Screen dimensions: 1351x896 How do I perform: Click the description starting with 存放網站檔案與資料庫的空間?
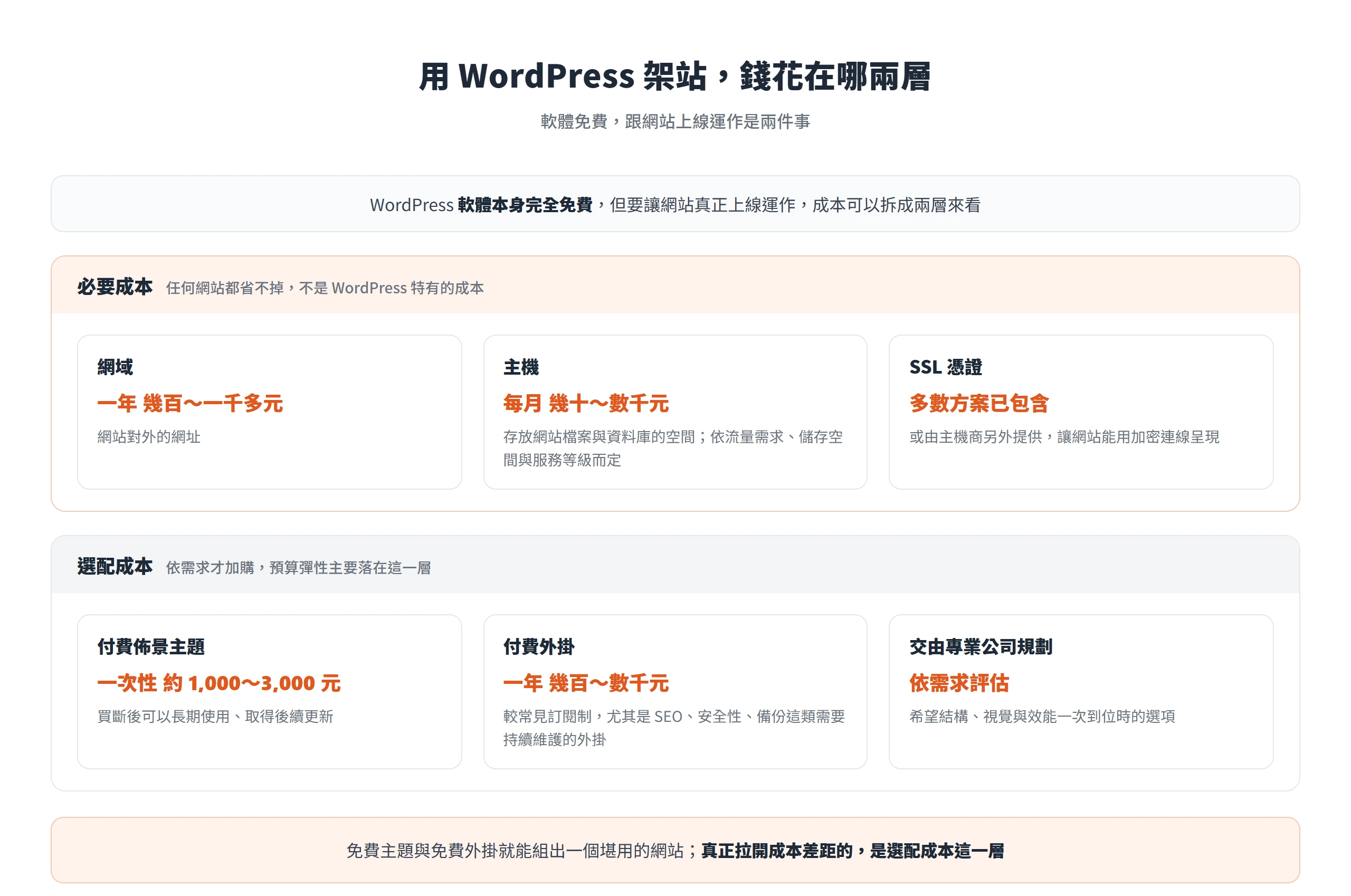(673, 448)
